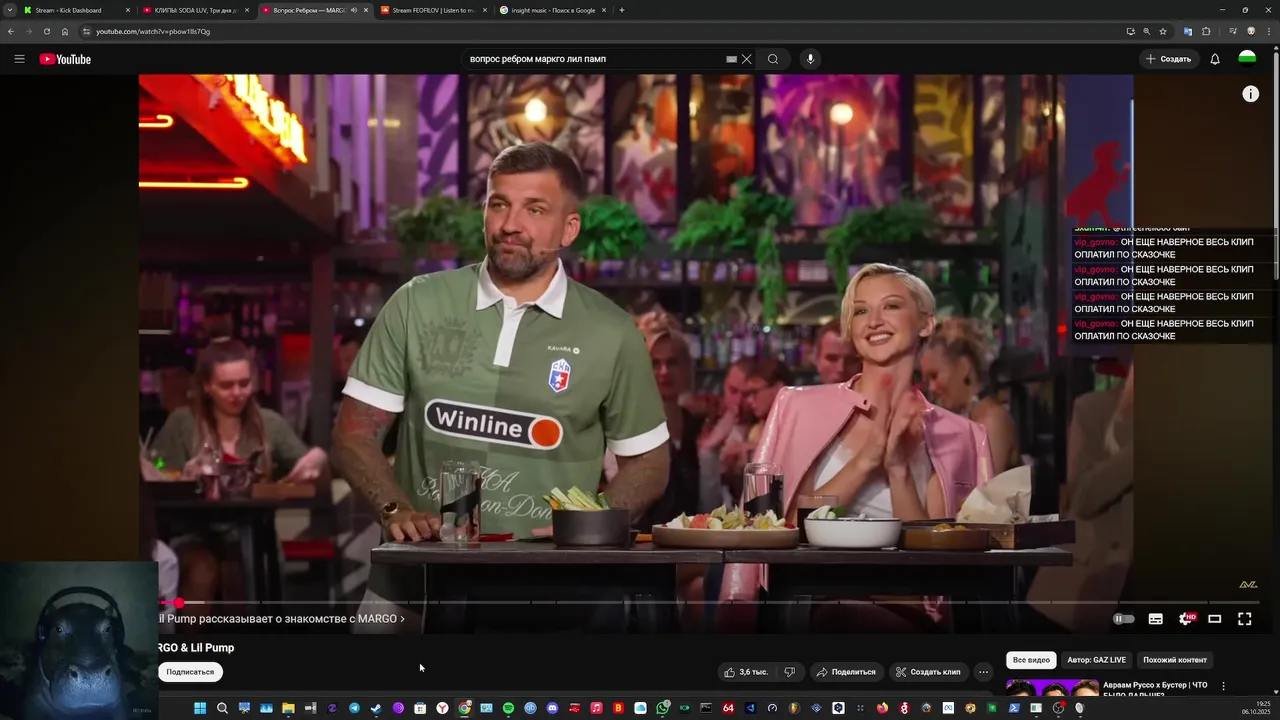Open browser home page
Viewport: 1280px width, 720px height.
pyautogui.click(x=65, y=31)
